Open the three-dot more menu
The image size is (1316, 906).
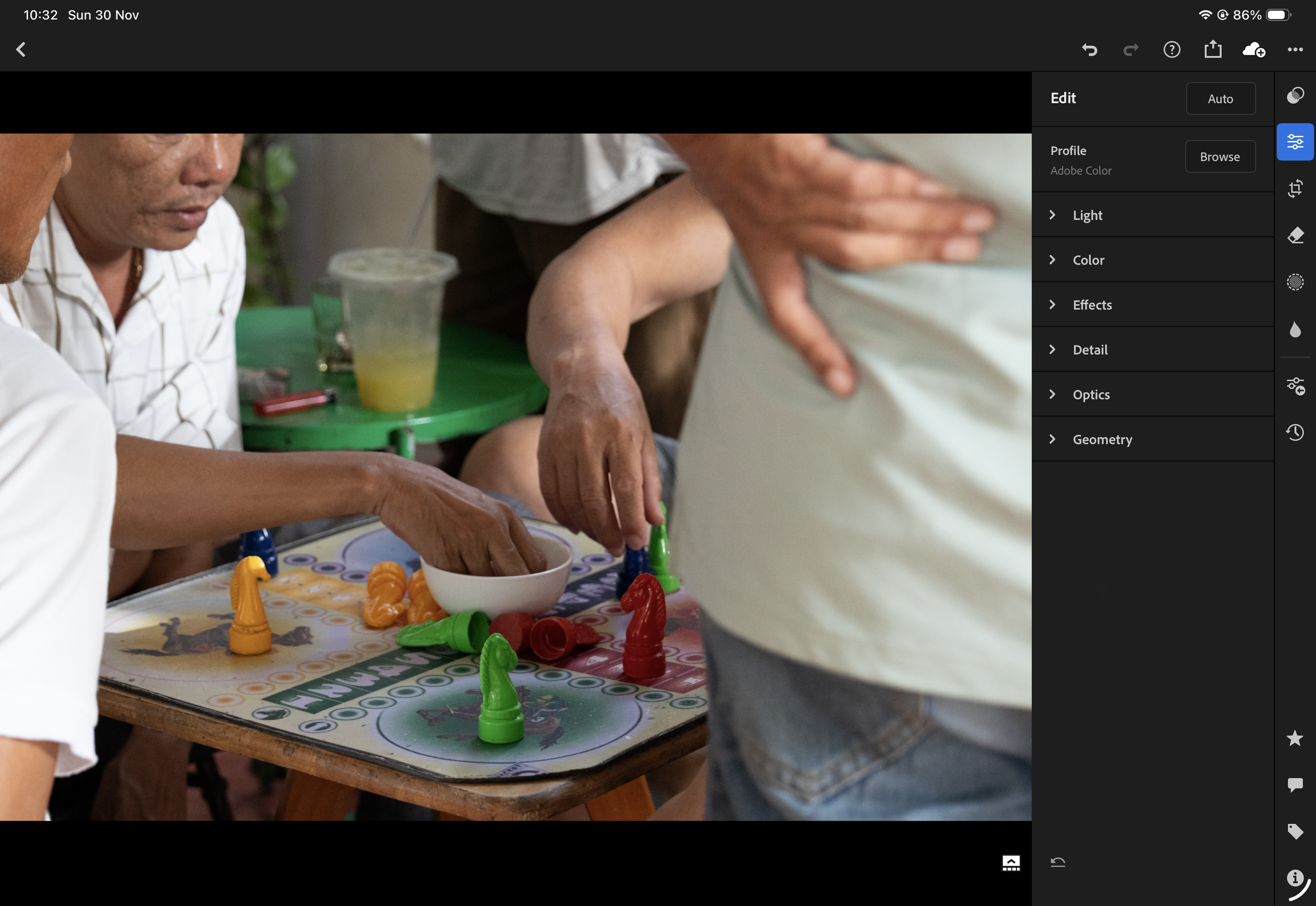(1294, 50)
